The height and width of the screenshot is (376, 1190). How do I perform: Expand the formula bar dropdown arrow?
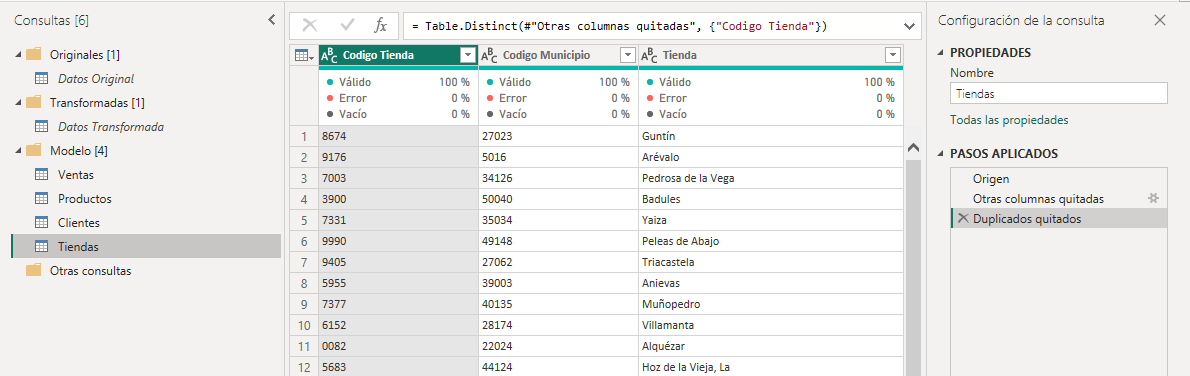[910, 26]
